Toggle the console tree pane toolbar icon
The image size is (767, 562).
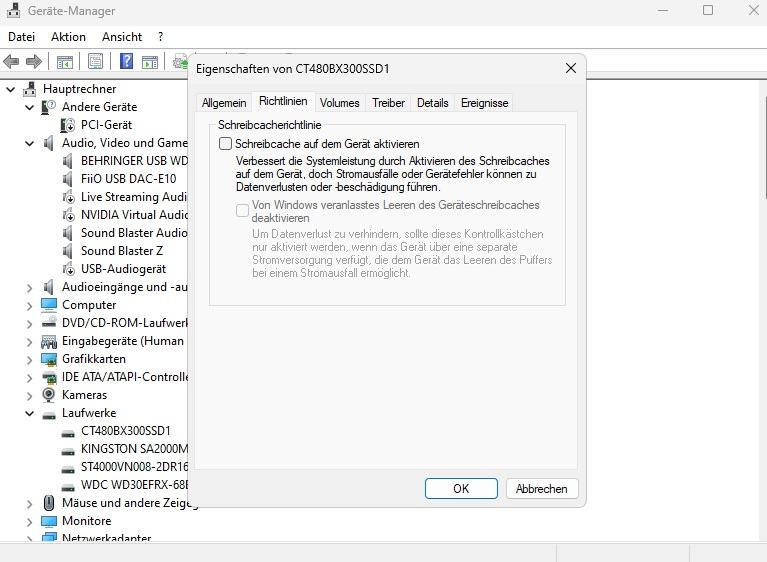click(65, 62)
